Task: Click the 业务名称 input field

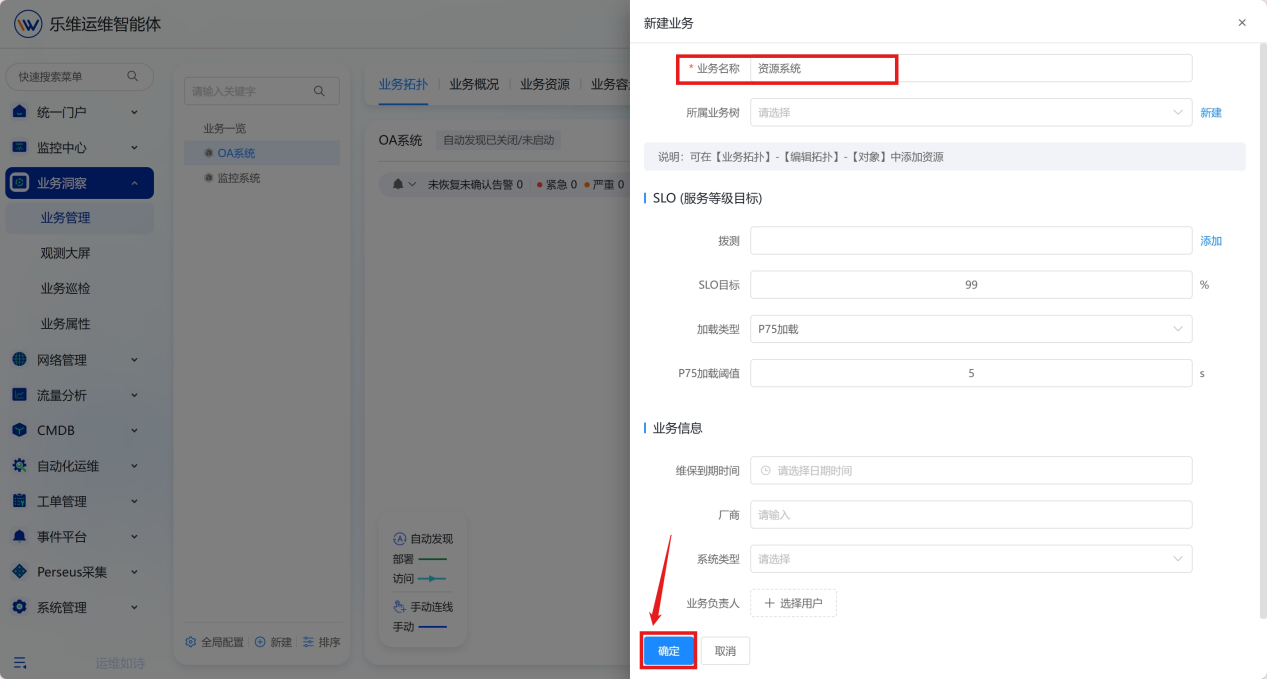Action: [x=971, y=68]
